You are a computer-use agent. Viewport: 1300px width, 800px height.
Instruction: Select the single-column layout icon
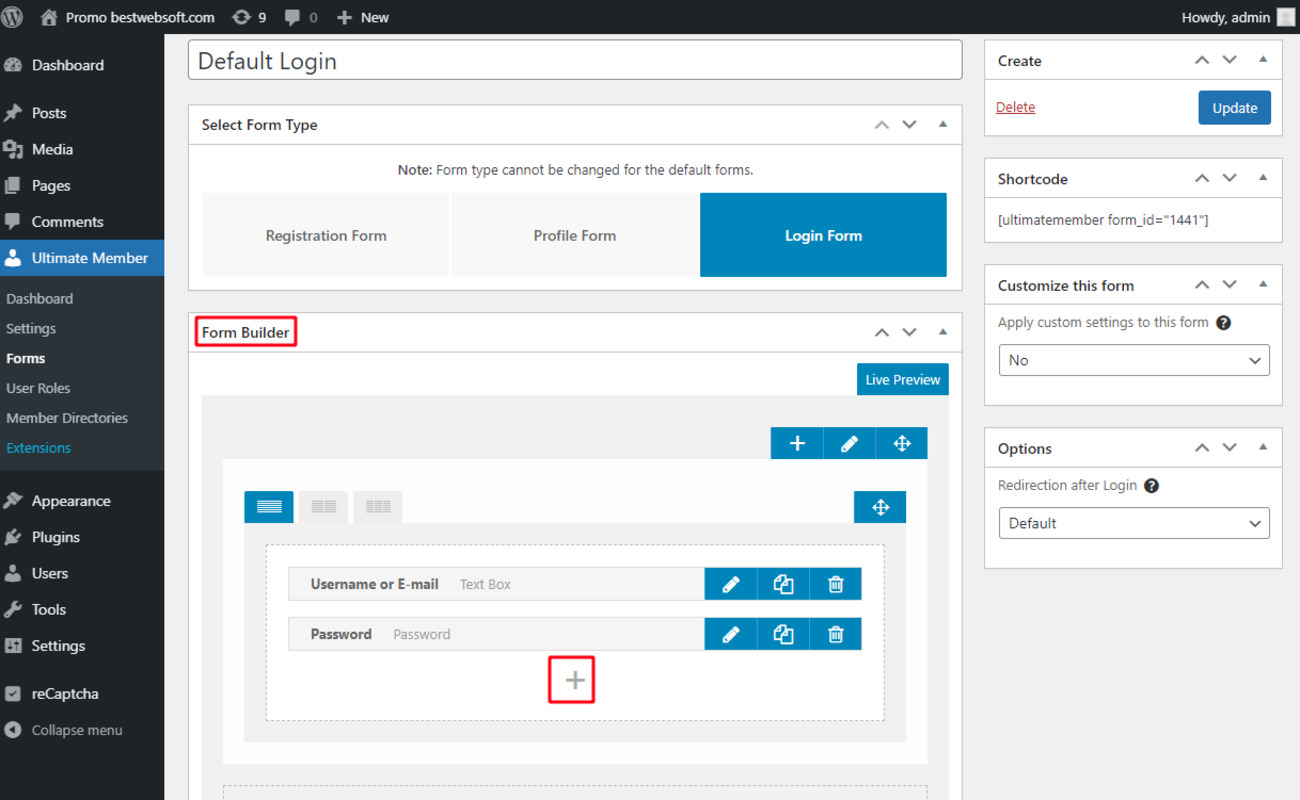point(269,507)
